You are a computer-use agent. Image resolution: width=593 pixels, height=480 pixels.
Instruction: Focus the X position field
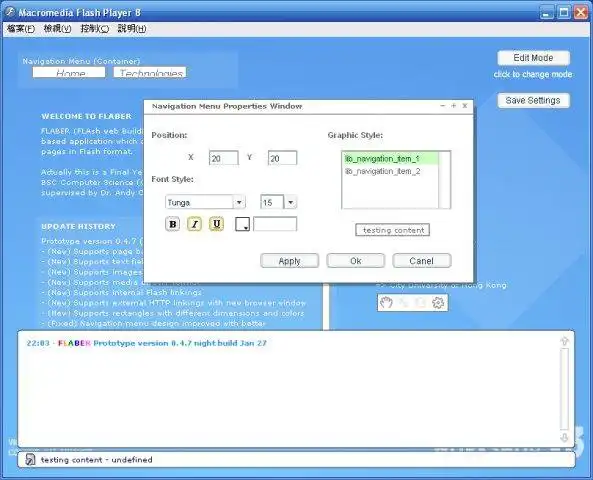click(224, 158)
